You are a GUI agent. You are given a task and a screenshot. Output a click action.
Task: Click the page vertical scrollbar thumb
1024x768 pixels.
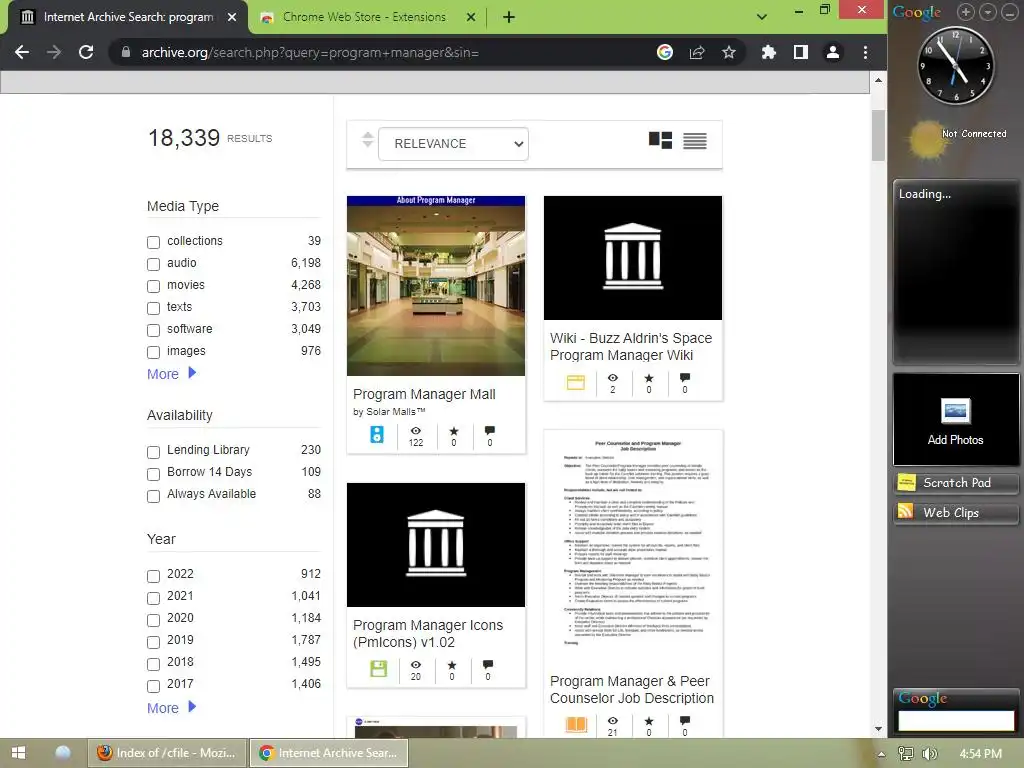pyautogui.click(x=878, y=135)
